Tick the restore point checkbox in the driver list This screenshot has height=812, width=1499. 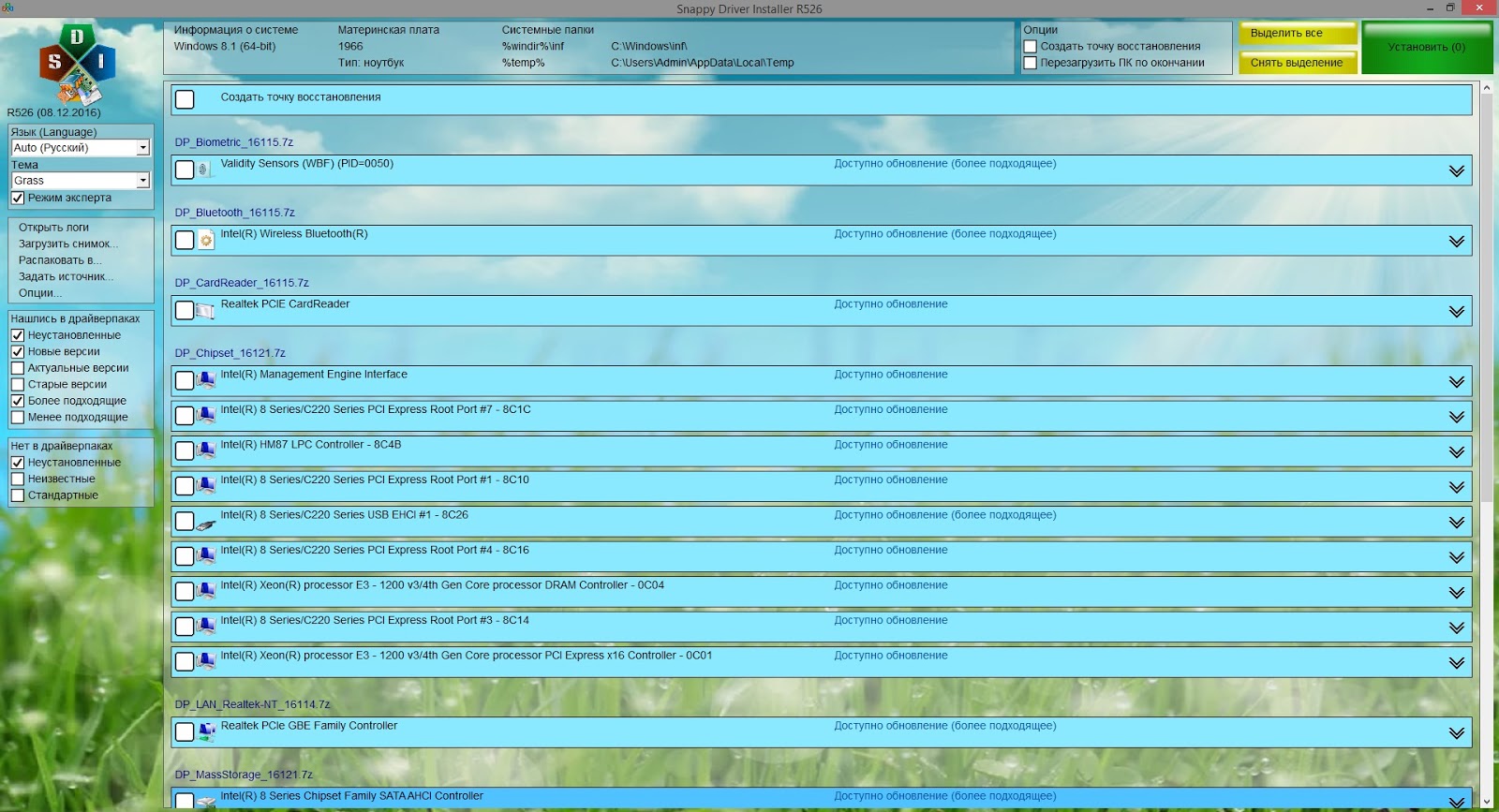pos(185,99)
